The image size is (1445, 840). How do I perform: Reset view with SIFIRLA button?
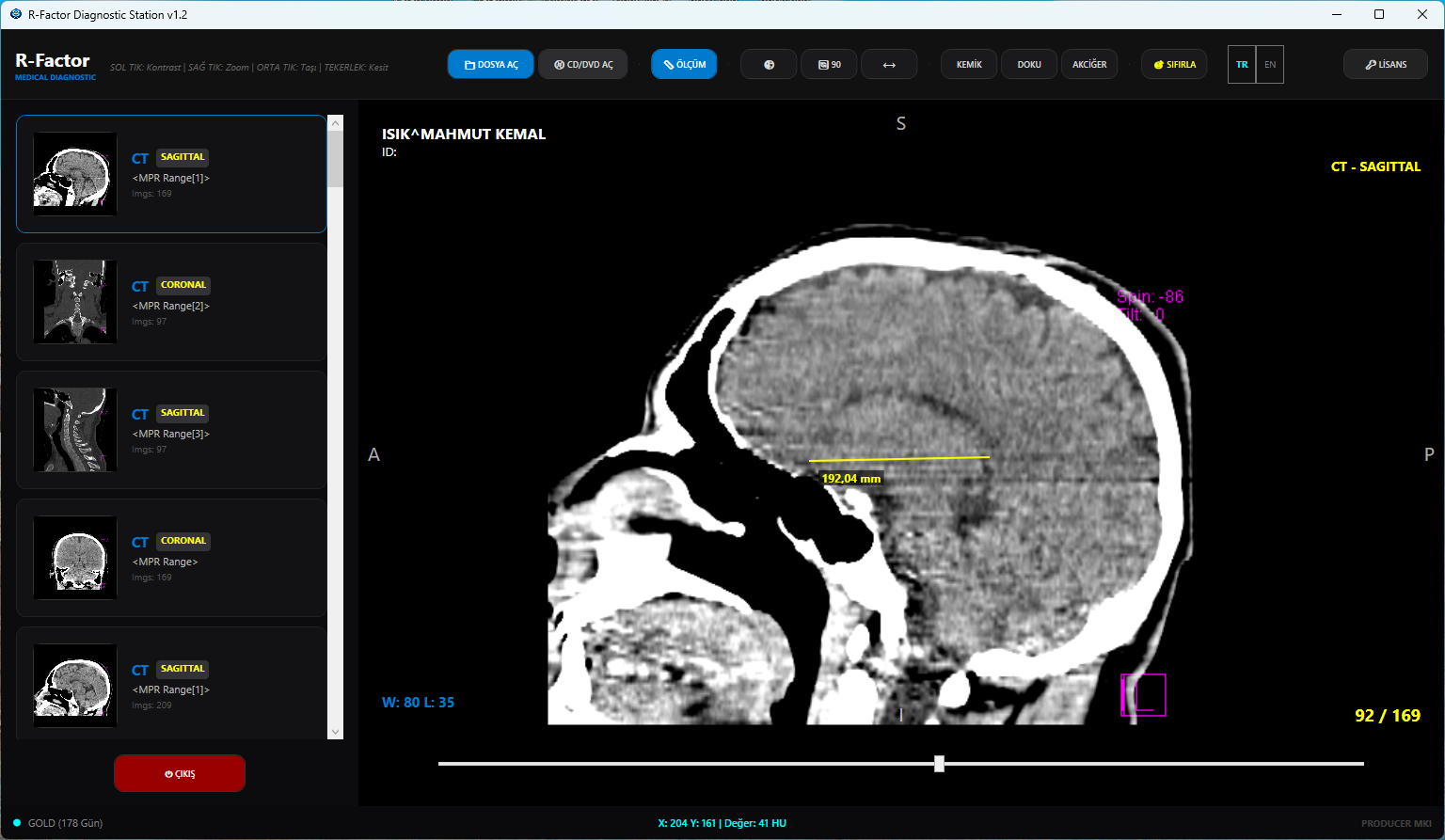(1174, 65)
